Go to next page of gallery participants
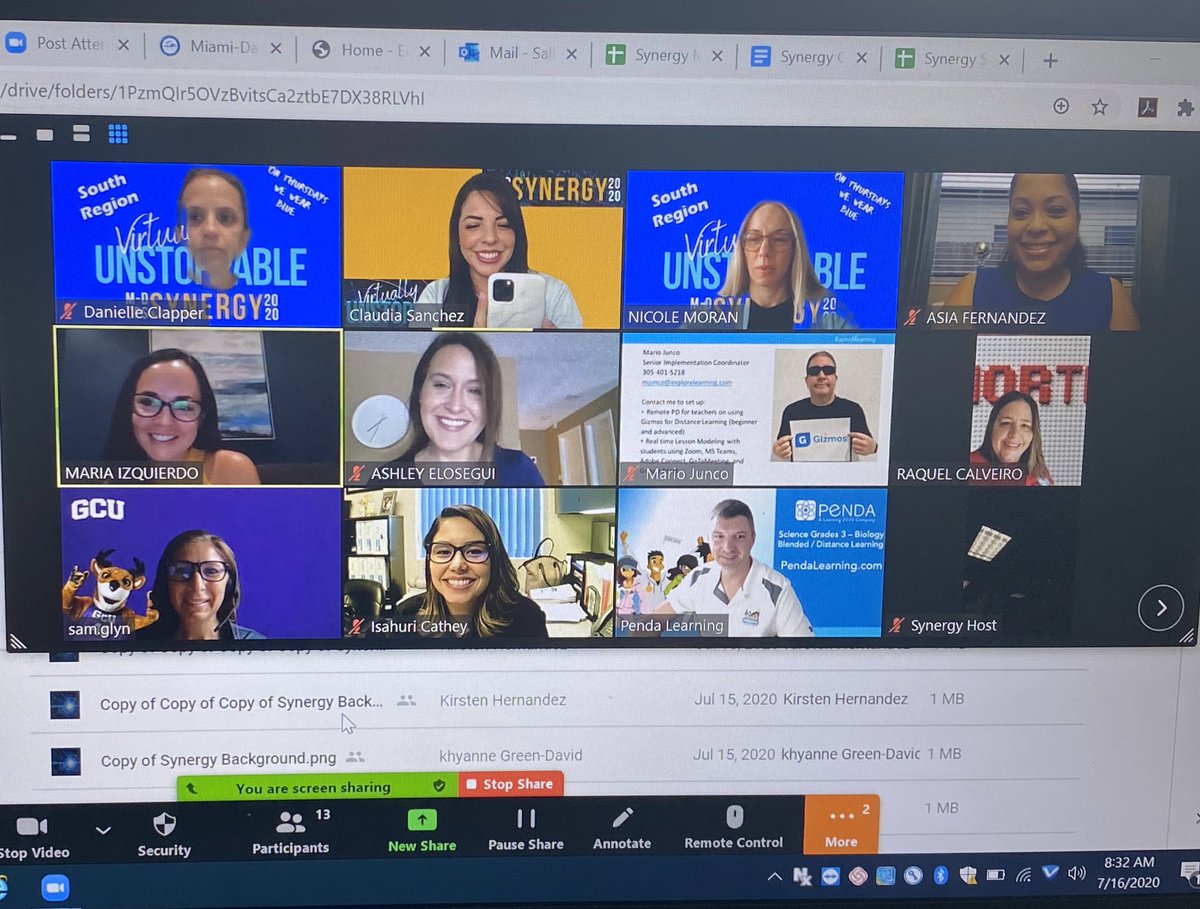Image resolution: width=1200 pixels, height=909 pixels. [x=1161, y=607]
